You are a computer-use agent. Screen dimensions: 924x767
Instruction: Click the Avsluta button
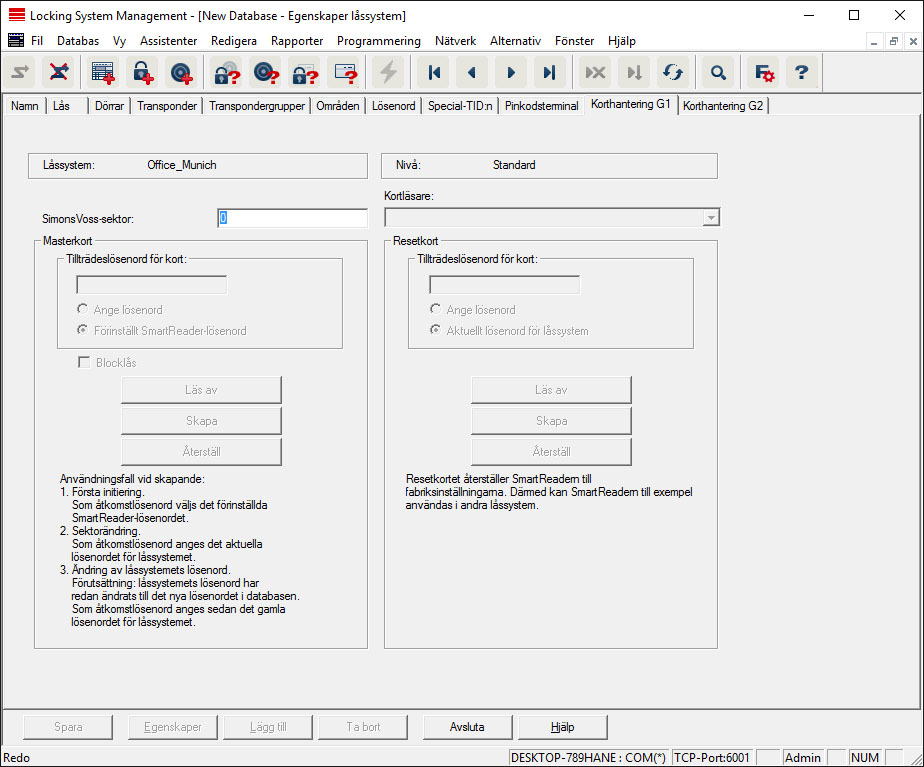click(467, 727)
